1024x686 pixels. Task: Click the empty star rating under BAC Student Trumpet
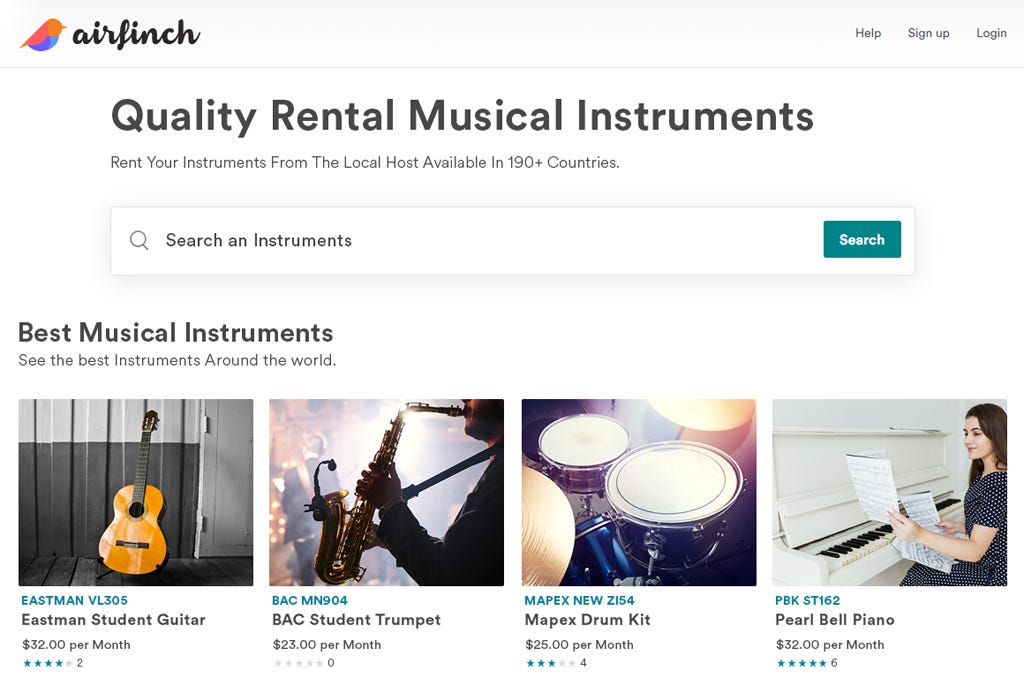tap(298, 663)
